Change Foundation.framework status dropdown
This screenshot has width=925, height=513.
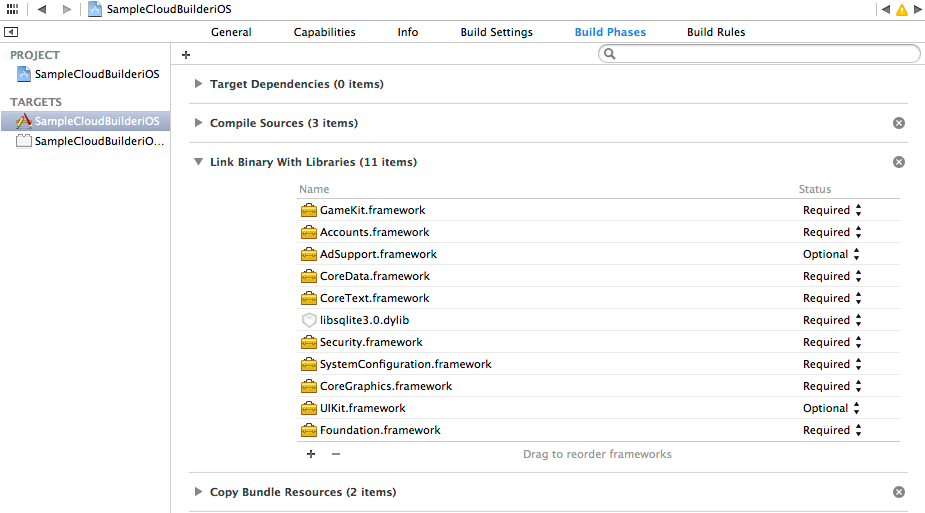tap(832, 430)
